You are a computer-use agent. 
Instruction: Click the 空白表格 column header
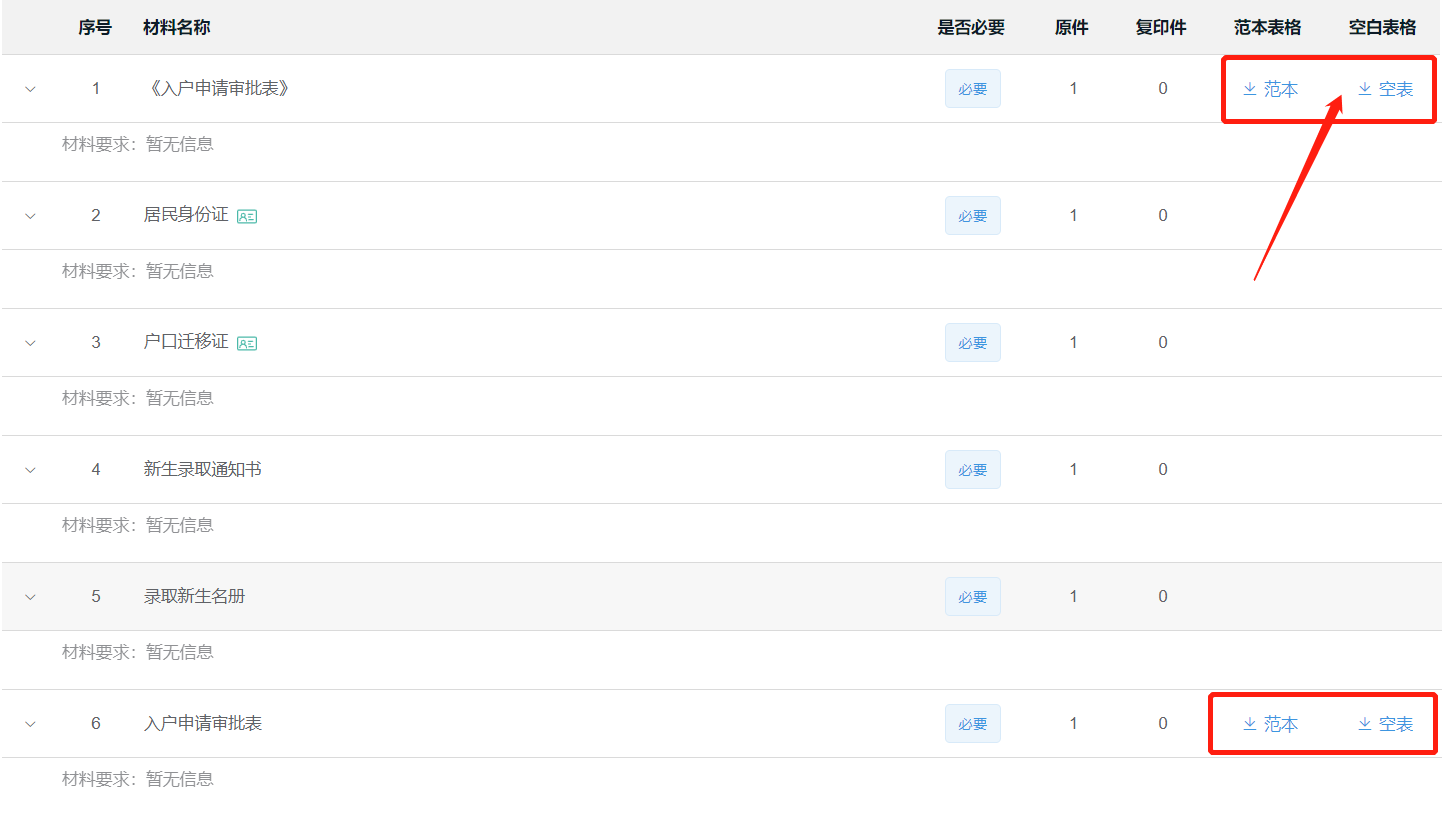(x=1382, y=28)
